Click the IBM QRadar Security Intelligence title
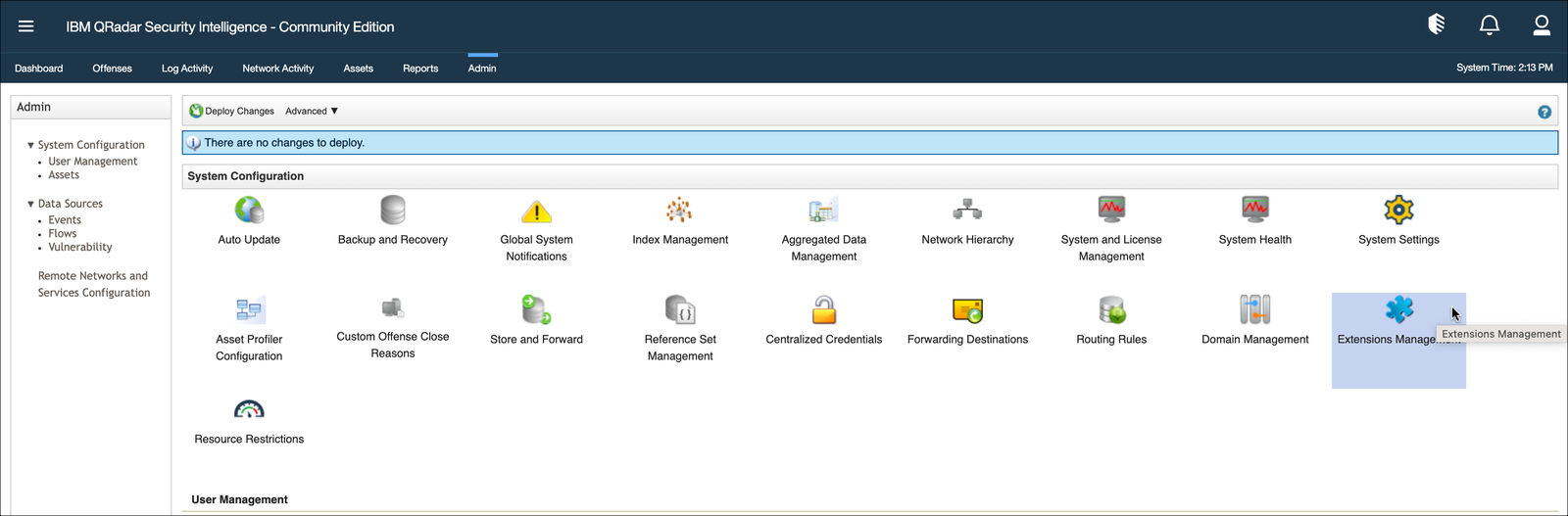Screen dimensions: 1568x516 coord(230,26)
